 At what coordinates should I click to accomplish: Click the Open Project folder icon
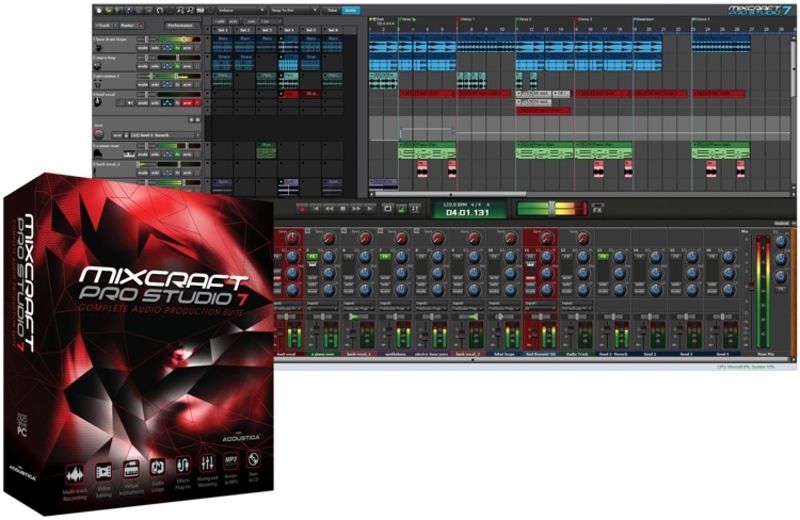tap(109, 10)
